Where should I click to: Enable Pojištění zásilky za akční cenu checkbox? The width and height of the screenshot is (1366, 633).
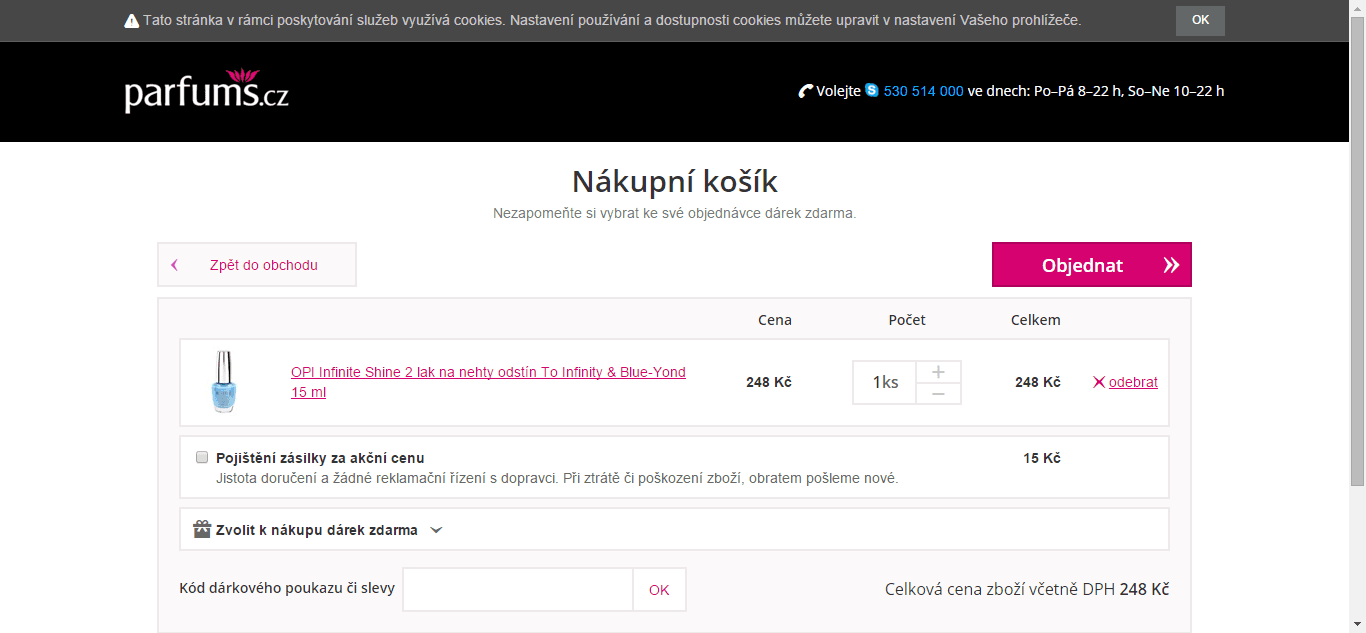click(202, 457)
